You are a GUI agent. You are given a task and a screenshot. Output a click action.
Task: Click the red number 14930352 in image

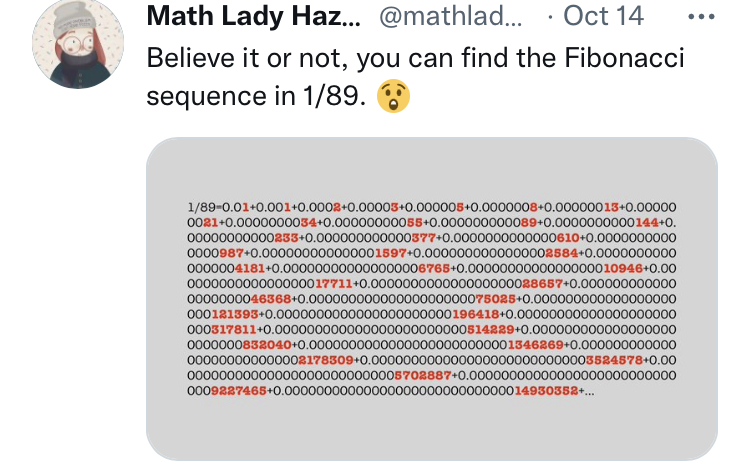(x=546, y=390)
